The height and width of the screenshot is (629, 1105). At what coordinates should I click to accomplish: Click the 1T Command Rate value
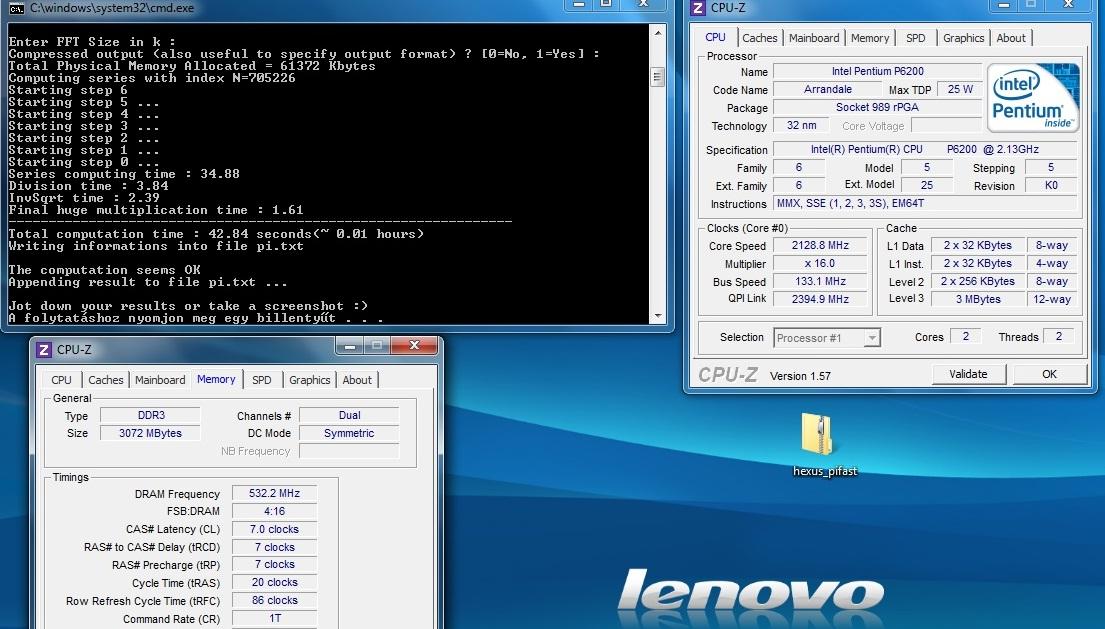tap(274, 618)
